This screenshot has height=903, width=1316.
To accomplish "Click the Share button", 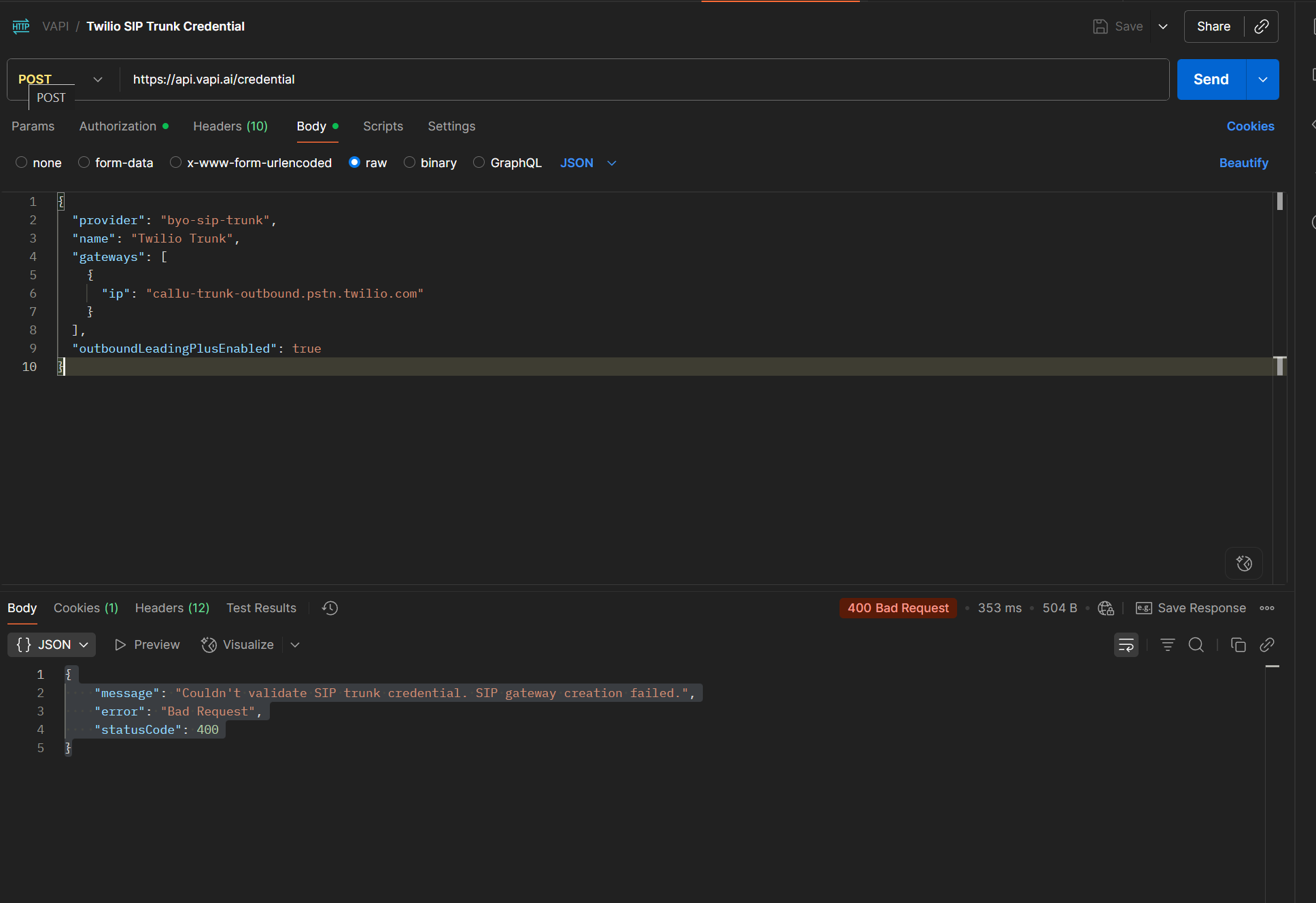I will coord(1213,26).
